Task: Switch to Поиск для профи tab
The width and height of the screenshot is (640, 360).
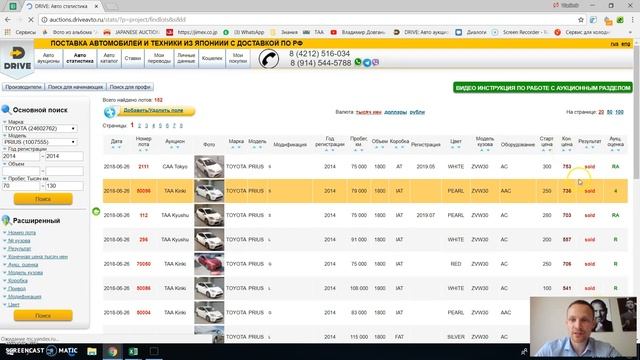Action: coord(130,87)
